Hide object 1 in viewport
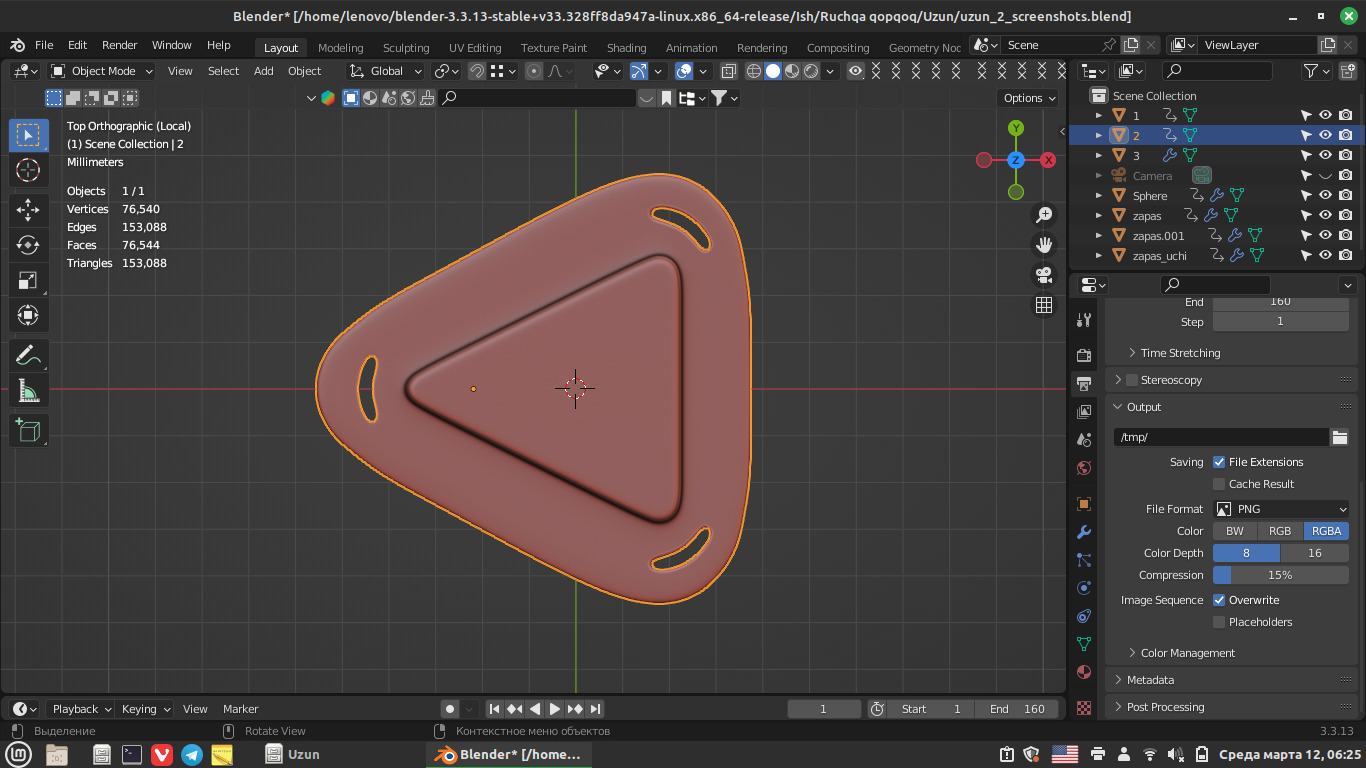1366x768 pixels. click(x=1326, y=115)
